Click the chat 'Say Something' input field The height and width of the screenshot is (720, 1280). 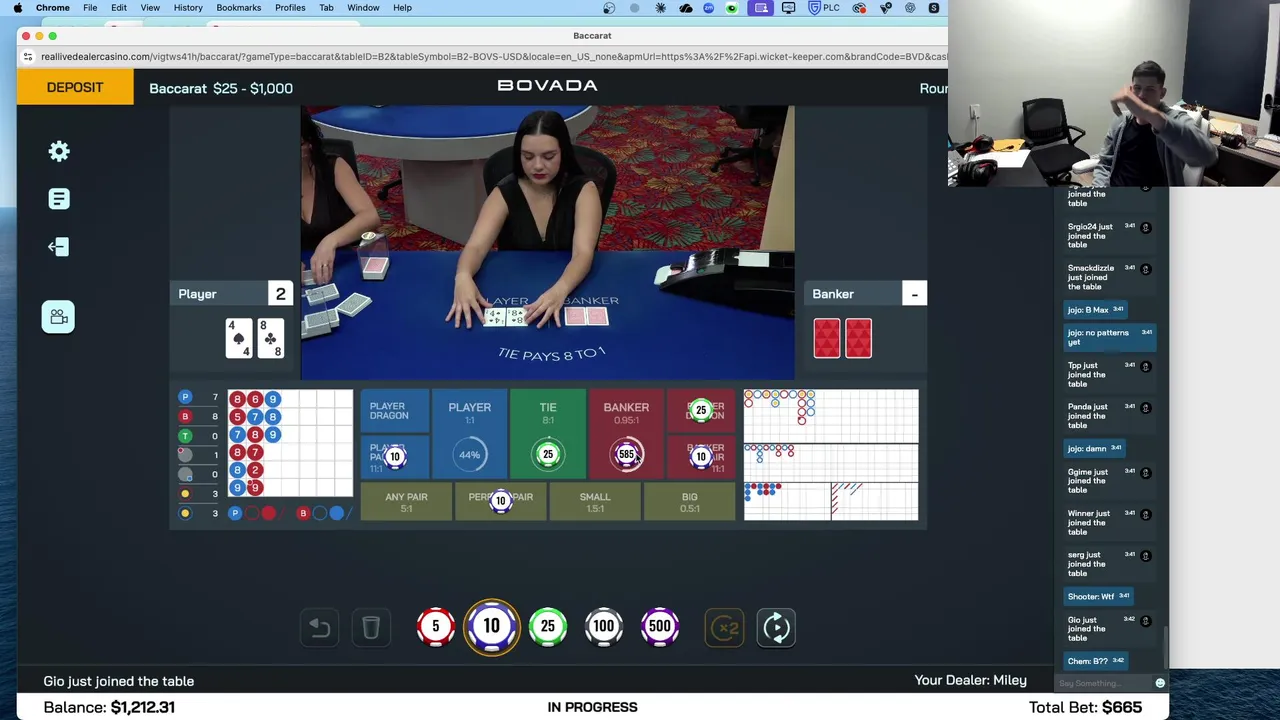tap(1103, 684)
